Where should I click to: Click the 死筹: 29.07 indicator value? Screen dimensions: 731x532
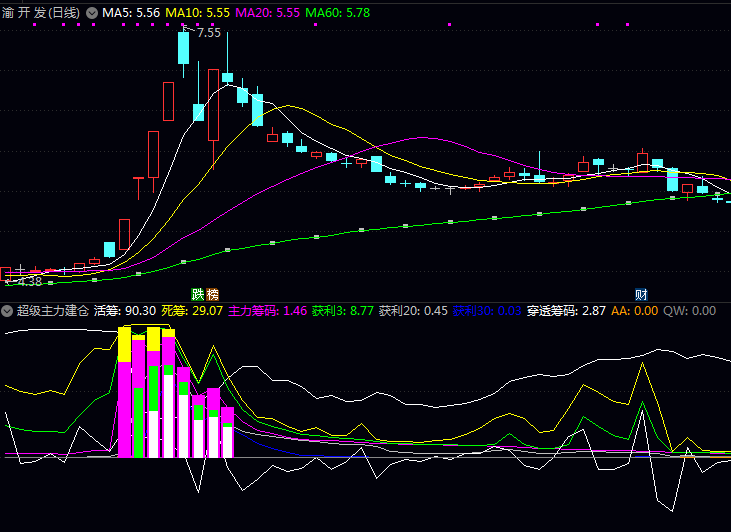coord(192,311)
